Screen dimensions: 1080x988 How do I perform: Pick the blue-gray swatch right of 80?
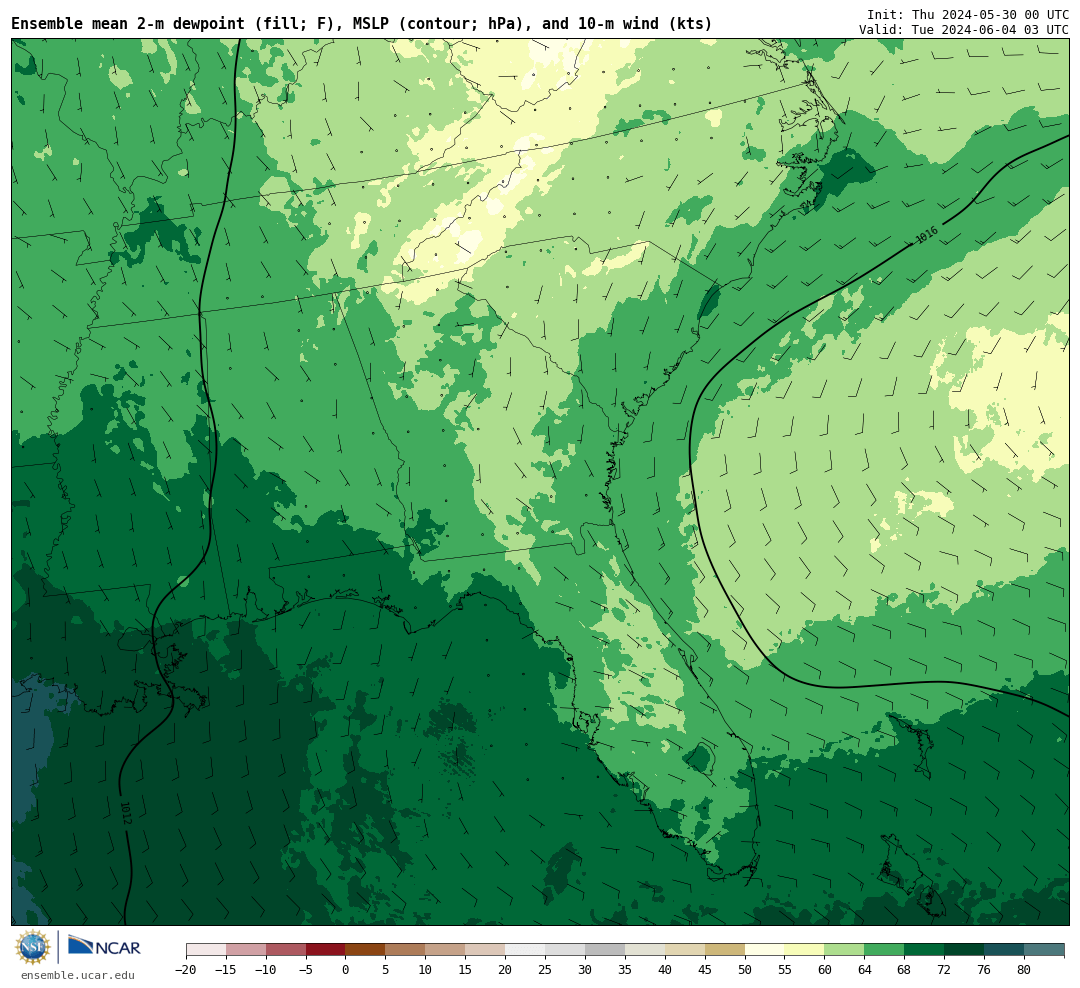click(1044, 950)
